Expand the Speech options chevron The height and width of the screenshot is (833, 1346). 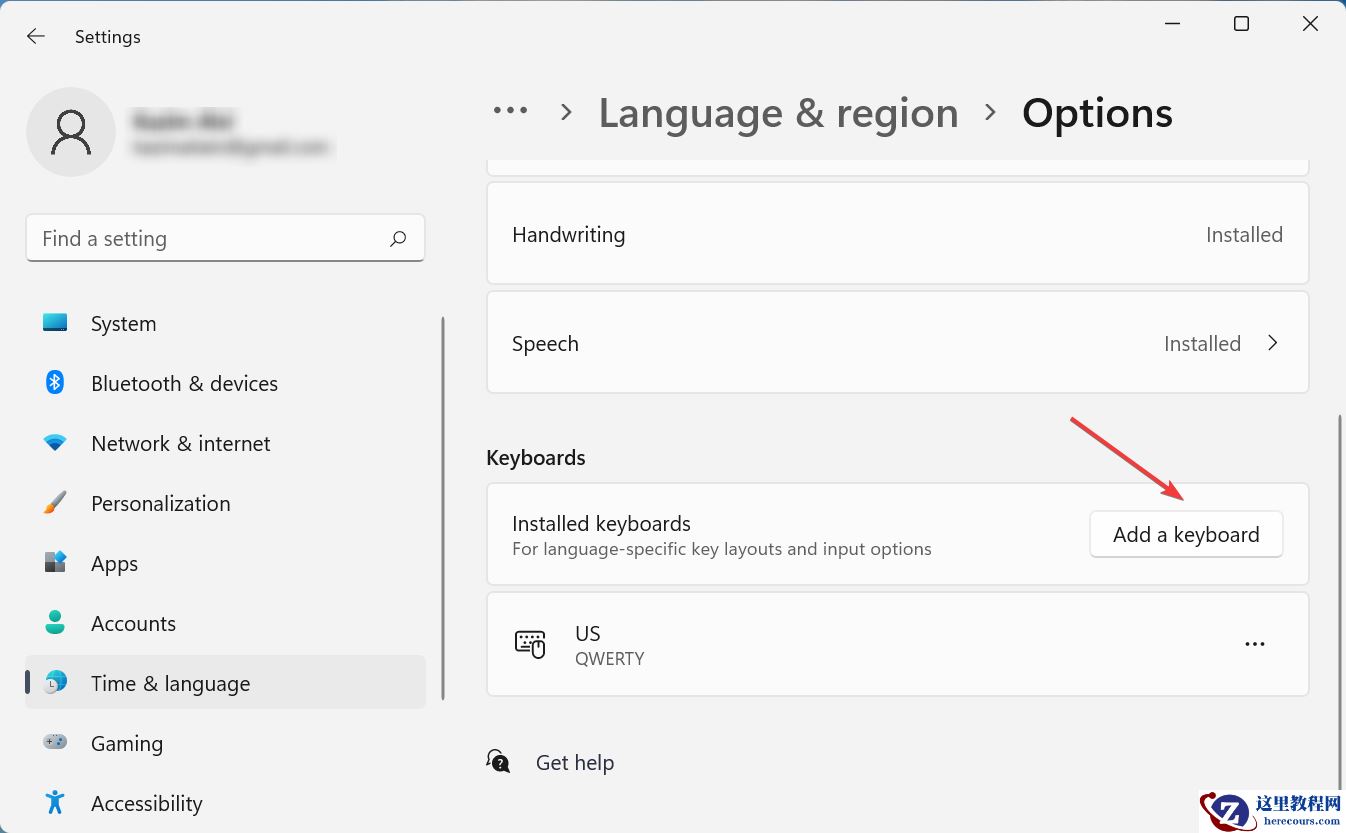1273,343
